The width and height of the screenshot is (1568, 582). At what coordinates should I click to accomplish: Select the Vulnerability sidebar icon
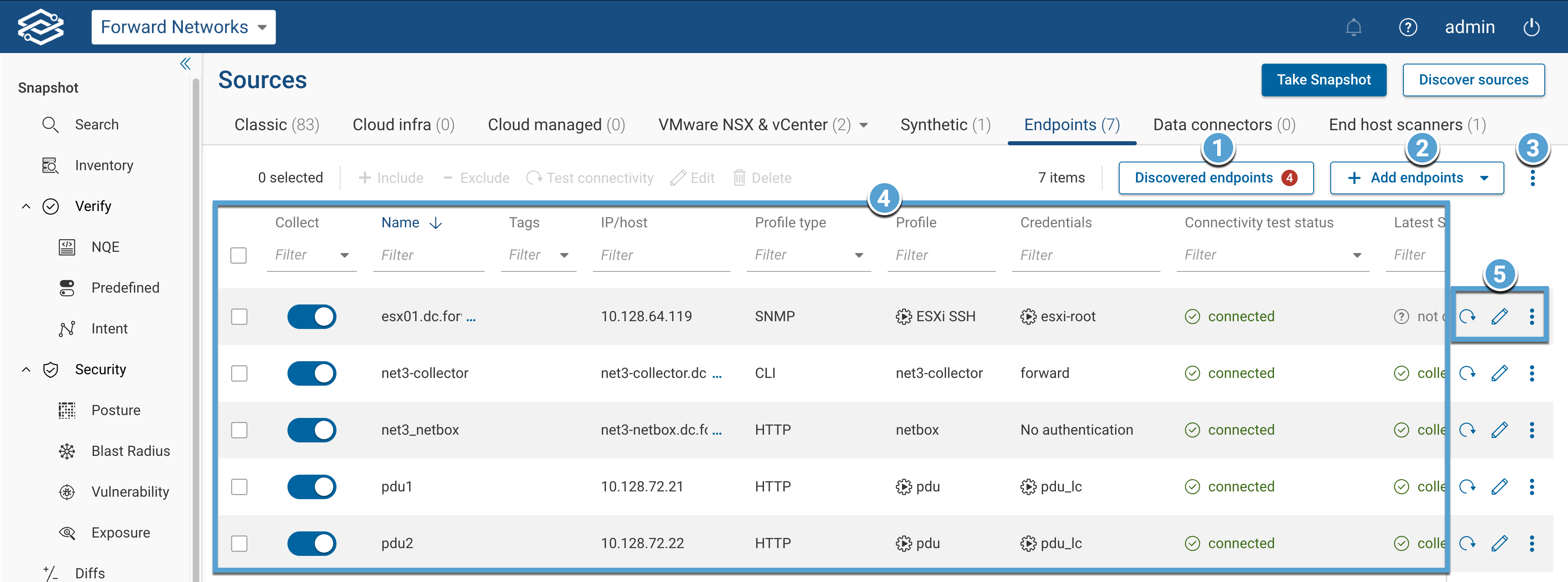tap(67, 491)
